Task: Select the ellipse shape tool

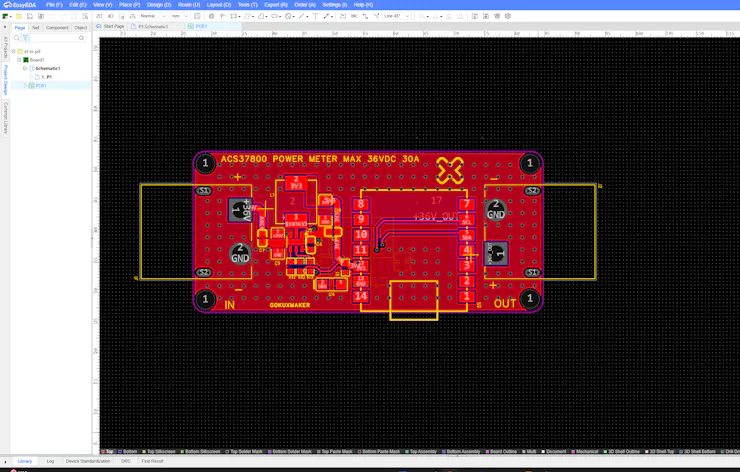Action: click(274, 16)
